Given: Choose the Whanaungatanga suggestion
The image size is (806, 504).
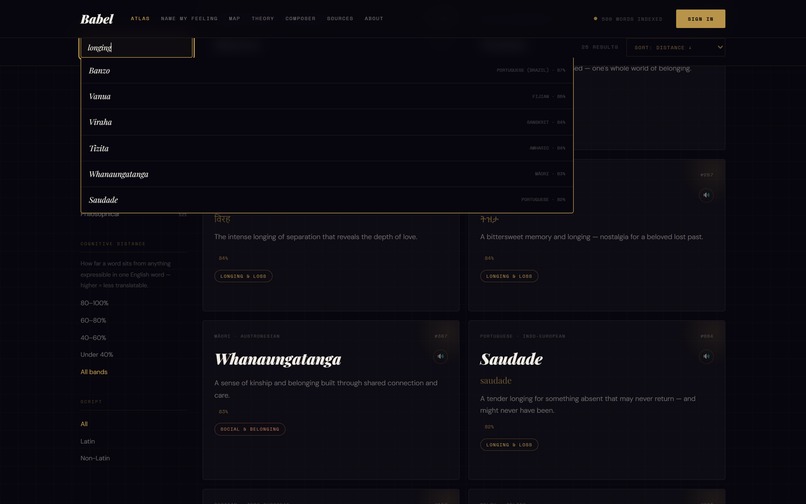Looking at the screenshot, I should click(327, 174).
